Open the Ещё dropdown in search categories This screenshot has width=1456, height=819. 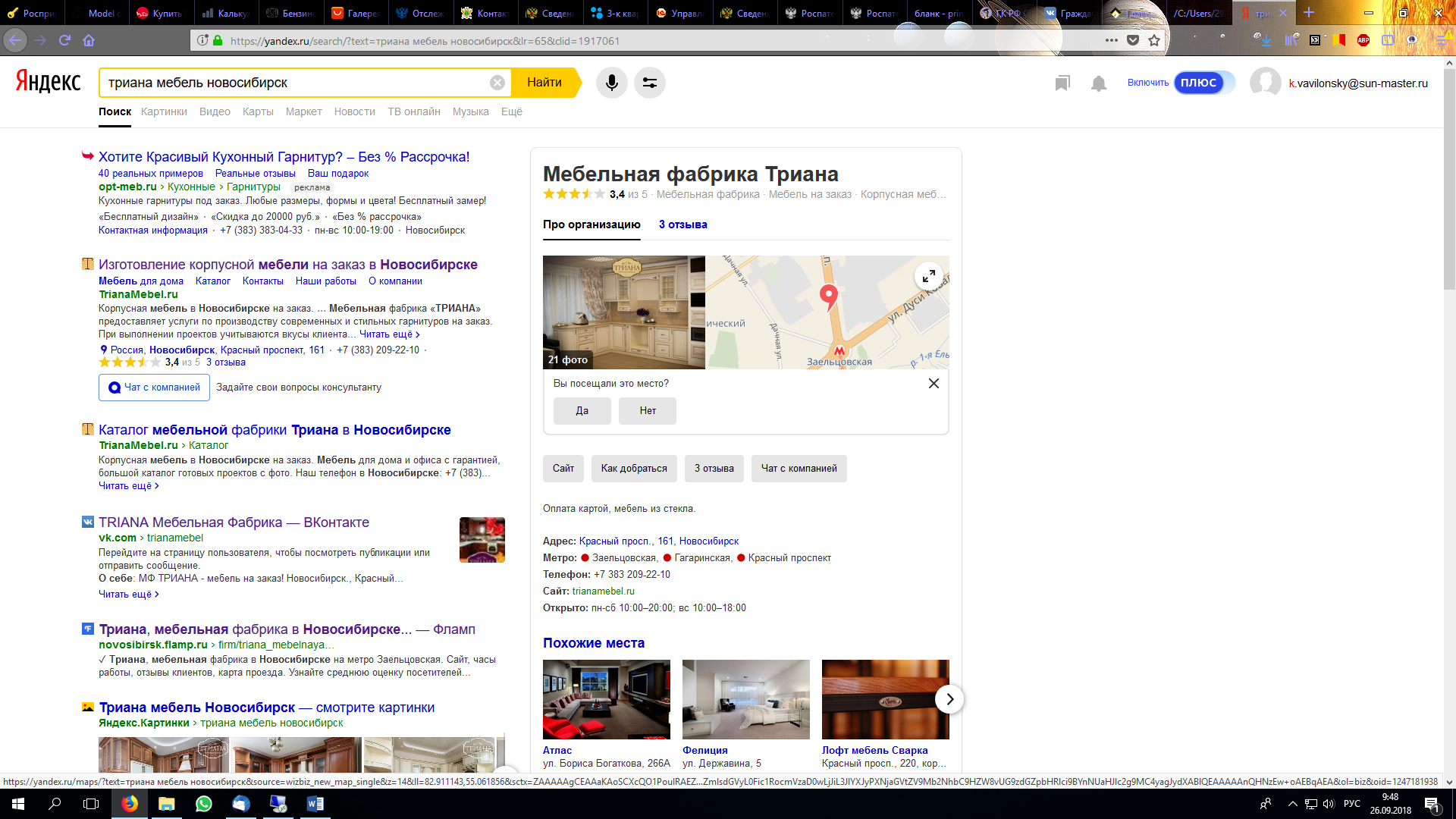click(512, 111)
